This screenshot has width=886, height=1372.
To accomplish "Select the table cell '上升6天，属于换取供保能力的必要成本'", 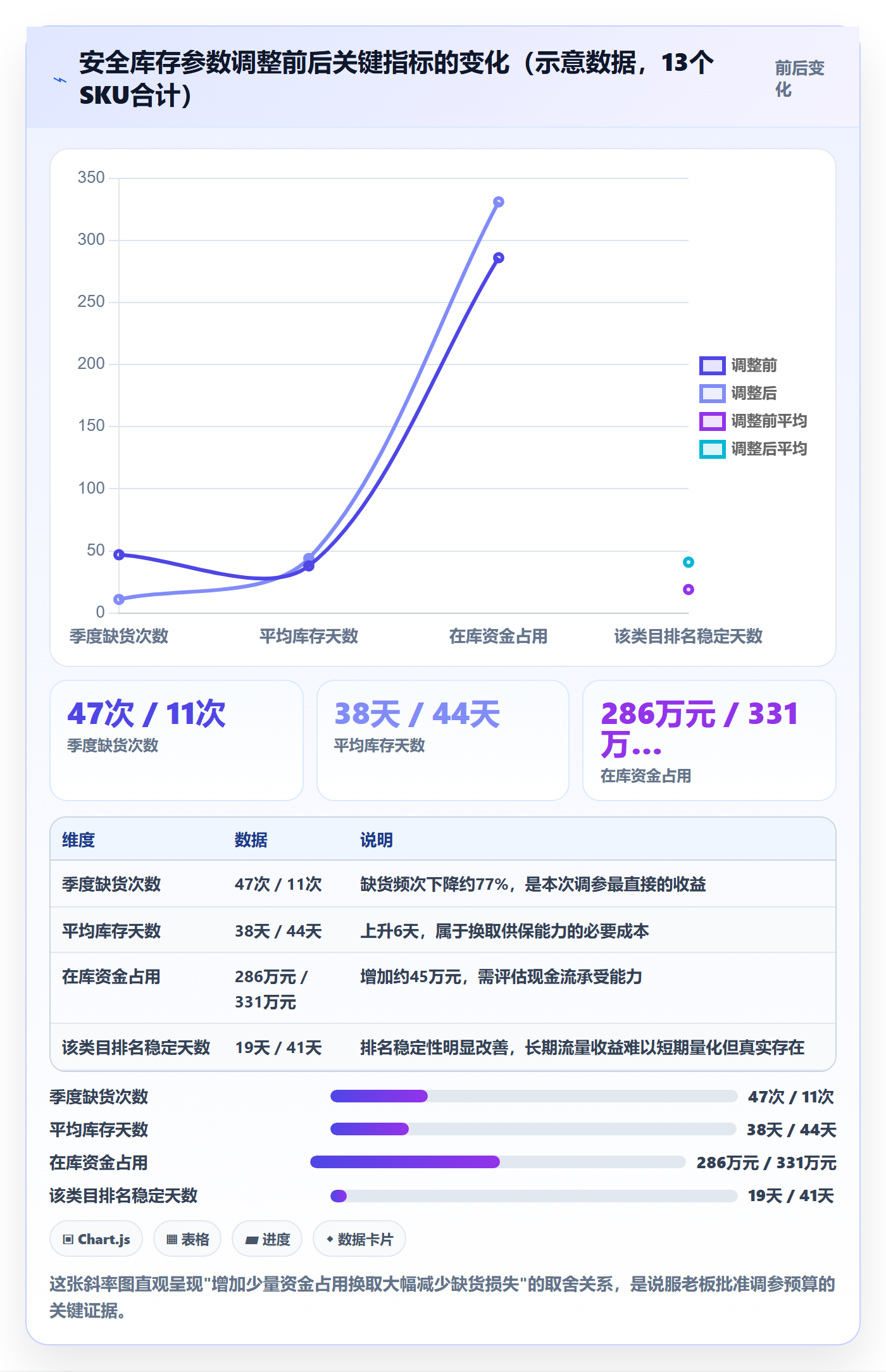I will (x=504, y=931).
